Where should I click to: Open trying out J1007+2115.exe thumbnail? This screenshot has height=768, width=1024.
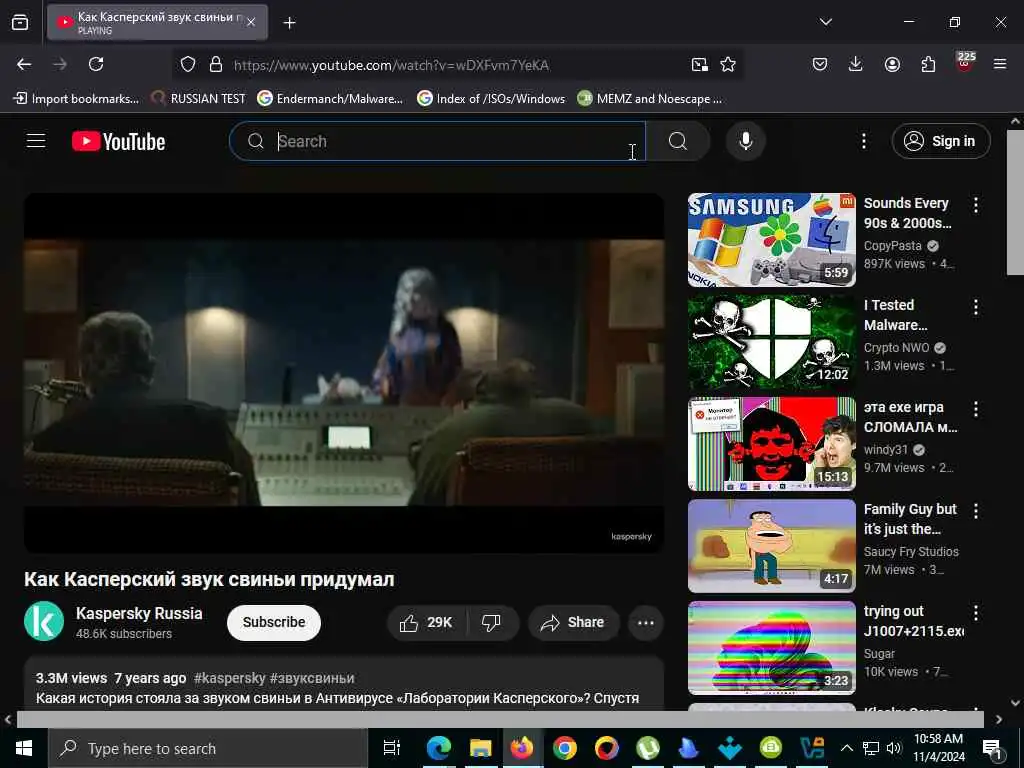(771, 648)
